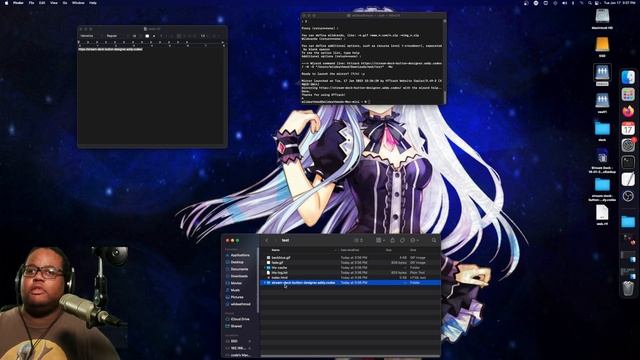Sort Finder list by Date Modified
Image resolution: width=640 pixels, height=360 pixels.
[x=350, y=250]
